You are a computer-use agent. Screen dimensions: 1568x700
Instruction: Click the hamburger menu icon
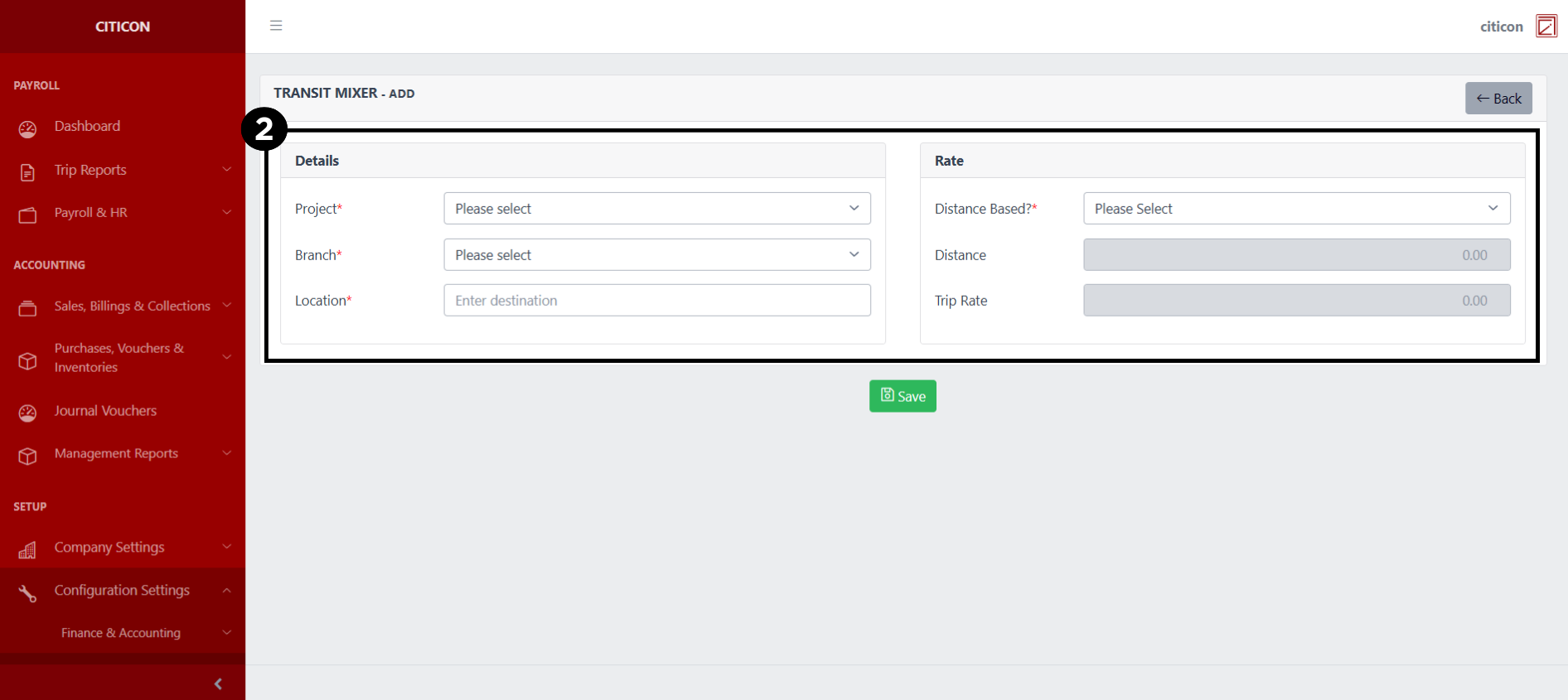(x=276, y=26)
